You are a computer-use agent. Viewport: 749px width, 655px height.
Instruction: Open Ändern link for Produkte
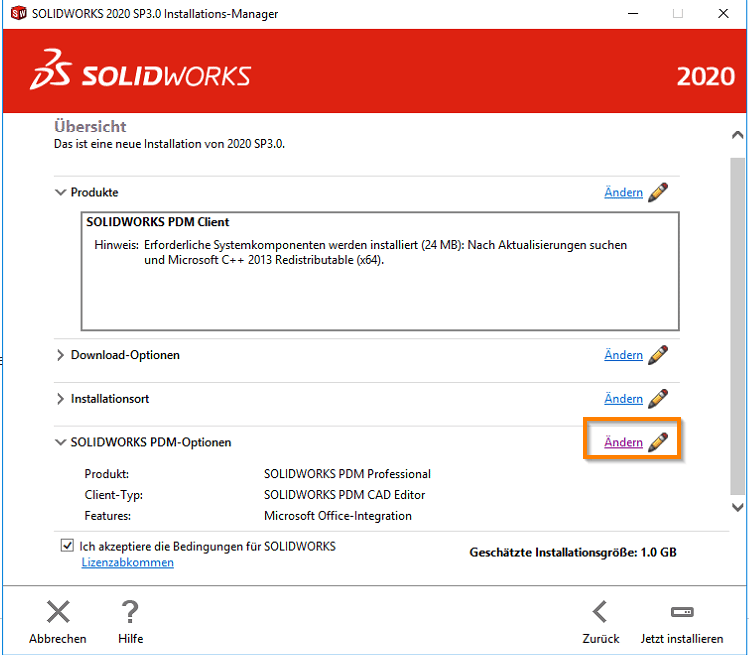tap(623, 193)
